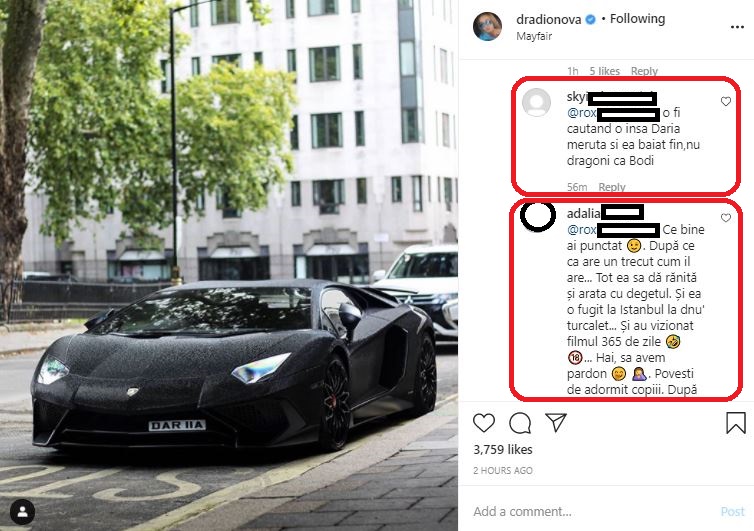Image resolution: width=754 pixels, height=531 pixels.
Task: Reply to the 56m-old comment
Action: pos(612,187)
